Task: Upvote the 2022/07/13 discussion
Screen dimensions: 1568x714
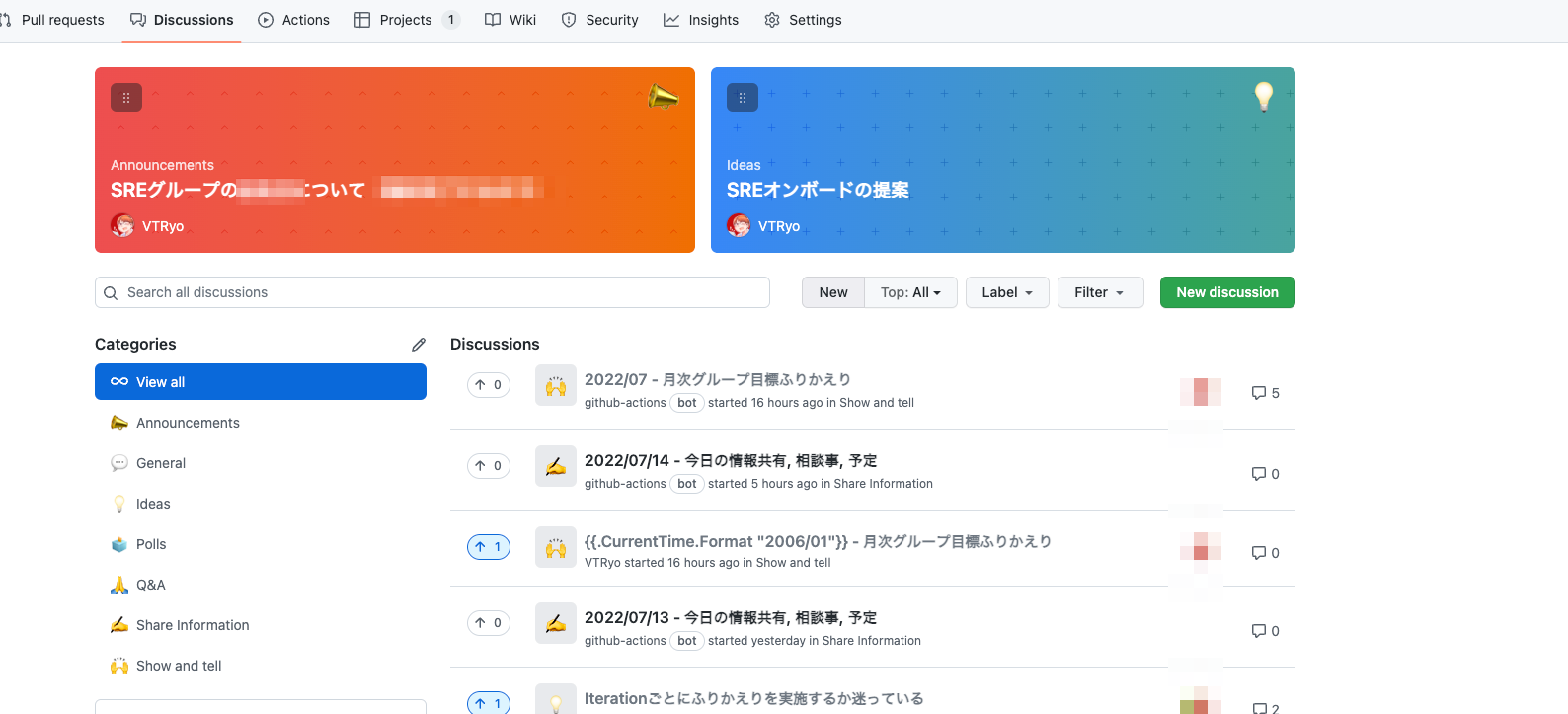Action: (x=489, y=623)
